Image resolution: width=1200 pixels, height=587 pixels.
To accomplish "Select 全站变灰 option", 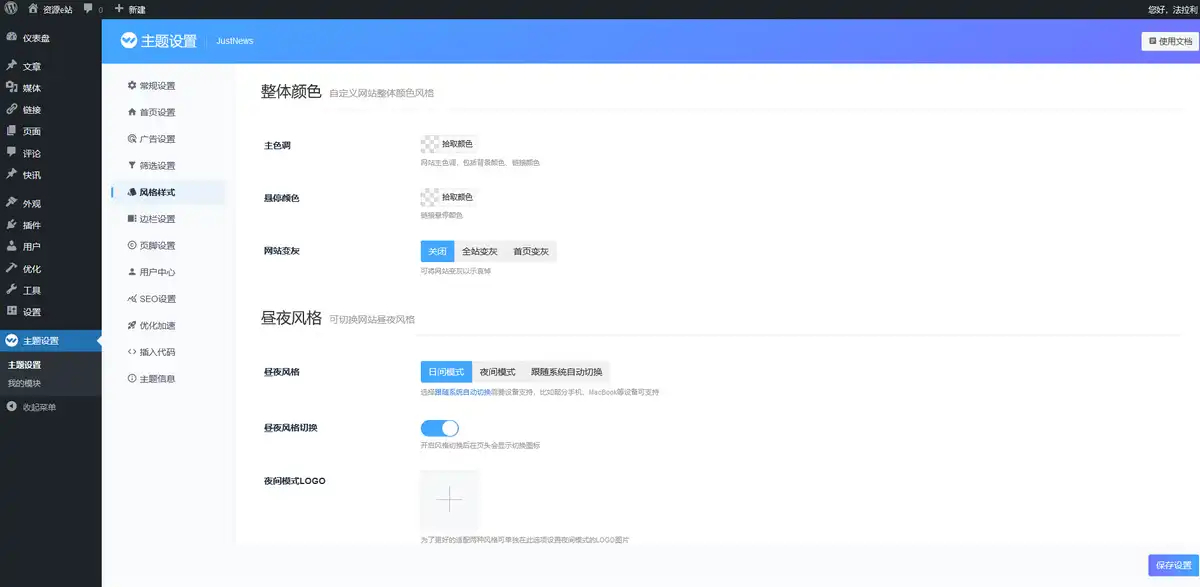I will [479, 251].
